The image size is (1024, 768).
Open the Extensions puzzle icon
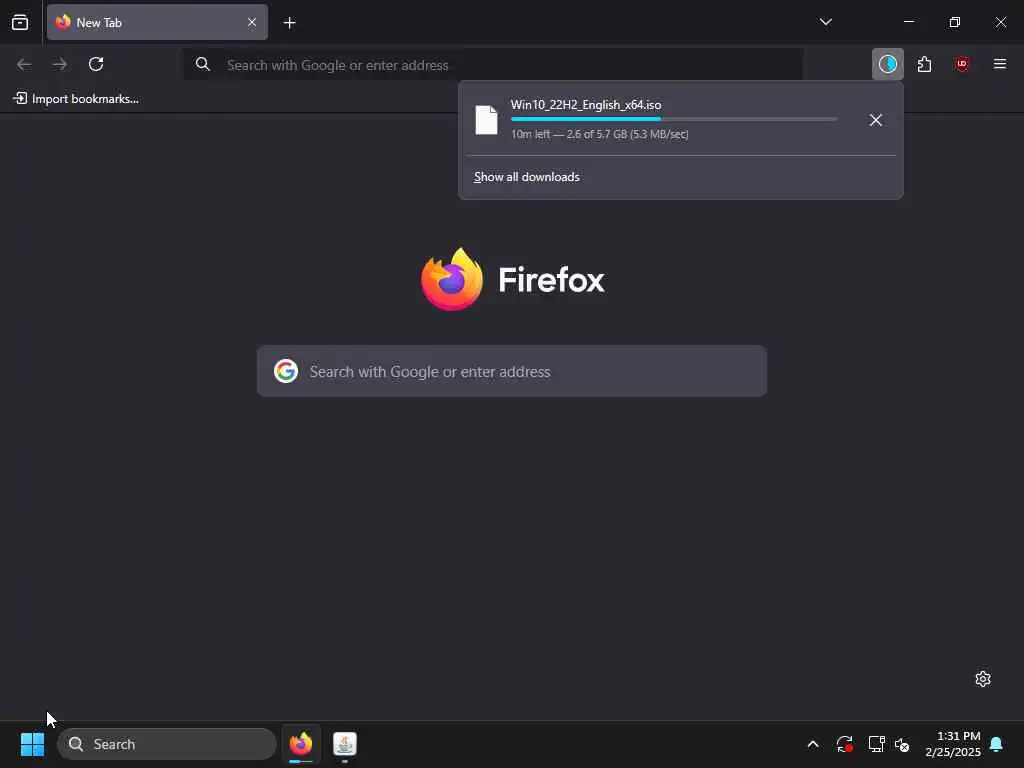(924, 64)
